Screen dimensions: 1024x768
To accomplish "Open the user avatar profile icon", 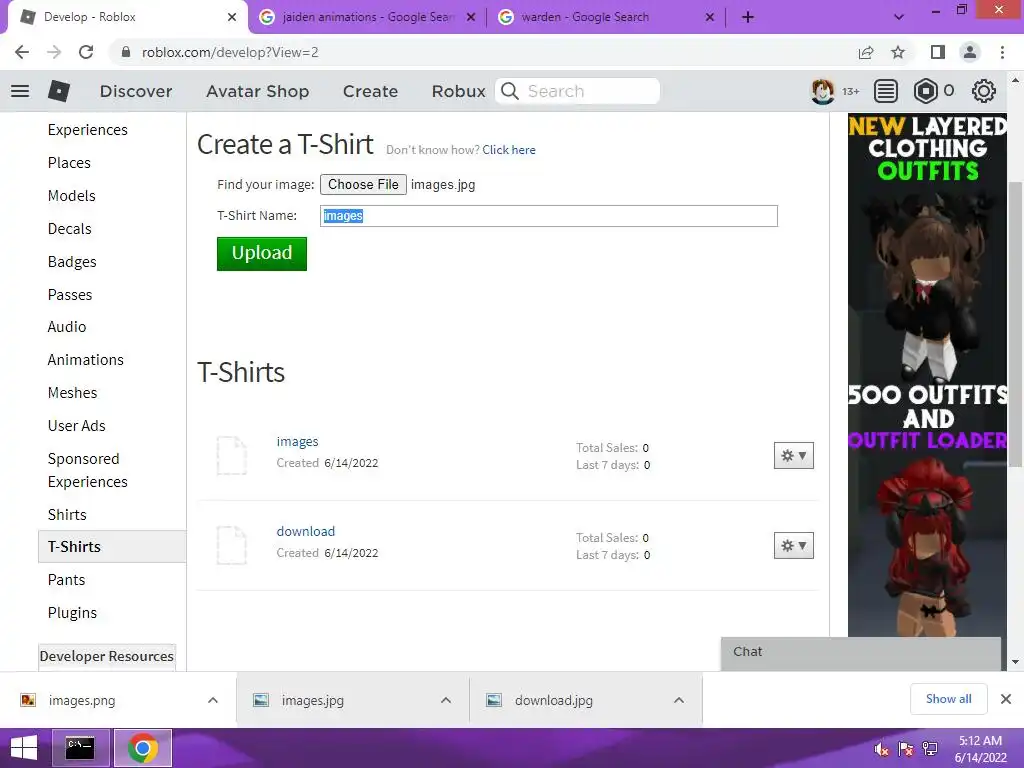I will tap(822, 91).
